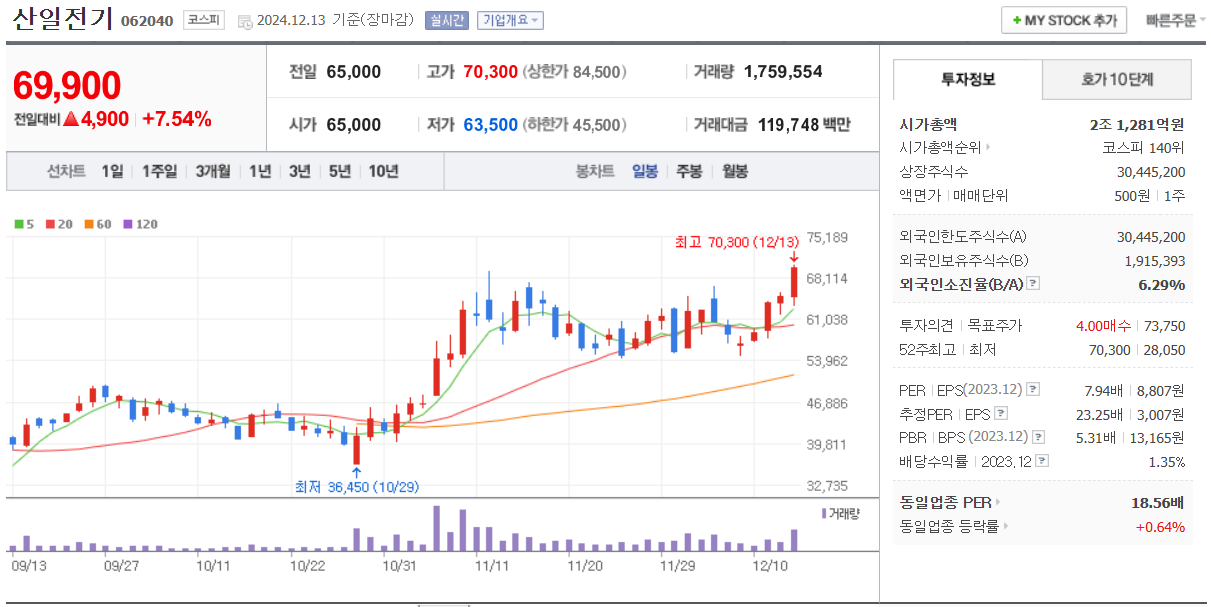Click the 코스피 market badge
The width and height of the screenshot is (1211, 607).
click(x=204, y=20)
